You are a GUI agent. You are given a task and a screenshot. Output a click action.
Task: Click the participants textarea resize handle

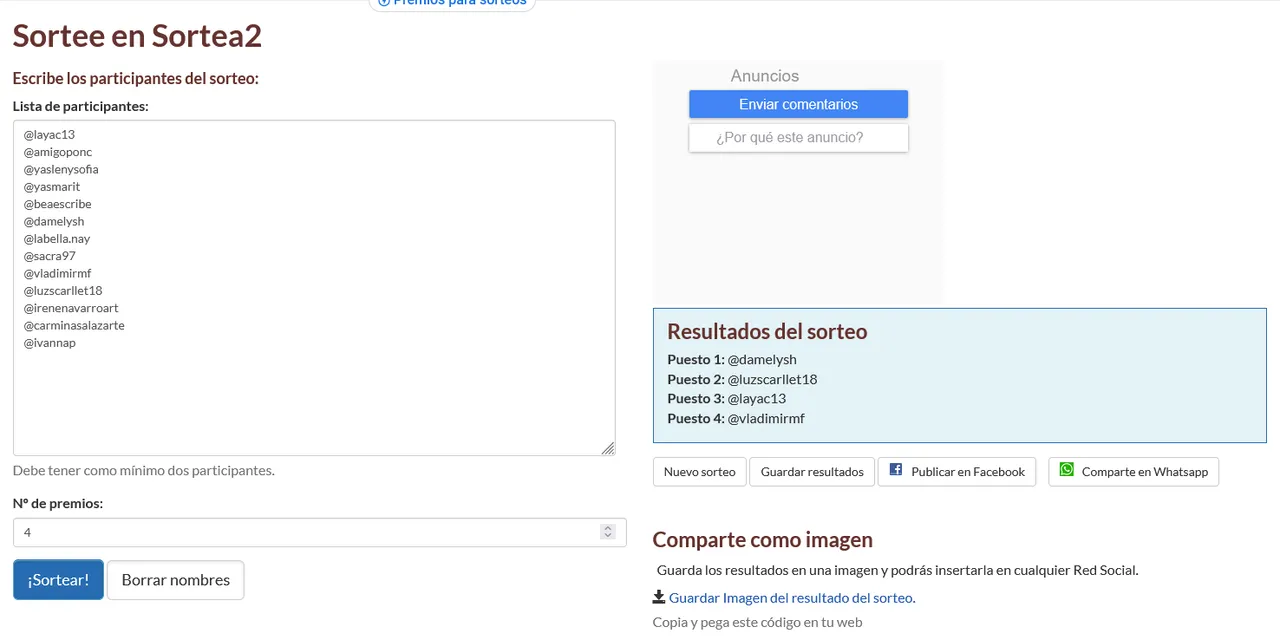(x=608, y=449)
